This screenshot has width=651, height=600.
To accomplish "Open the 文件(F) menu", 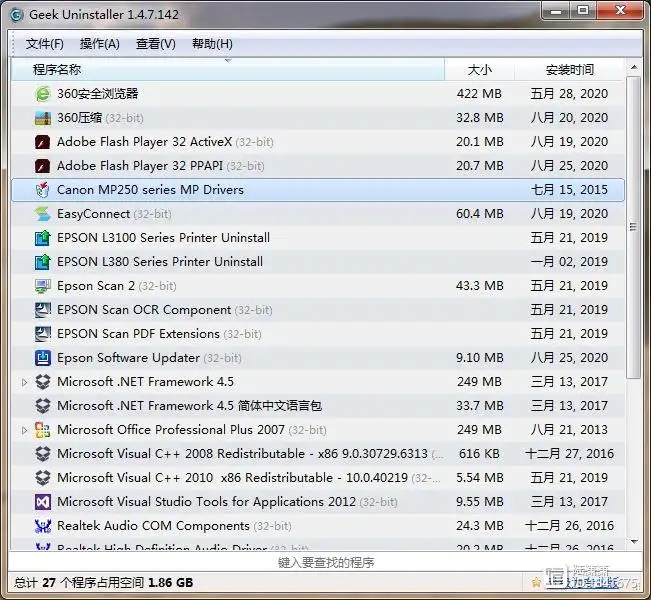I will pyautogui.click(x=44, y=44).
